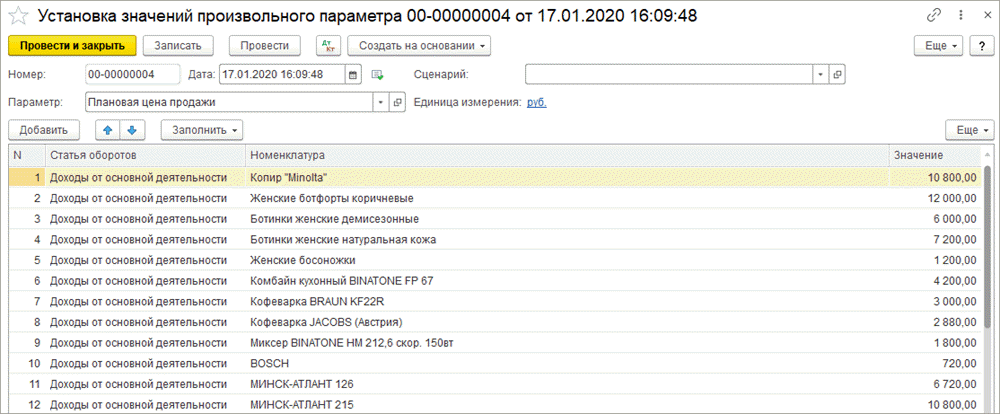1000x414 pixels.
Task: Open Параметр item via open-form icon
Action: (396, 102)
